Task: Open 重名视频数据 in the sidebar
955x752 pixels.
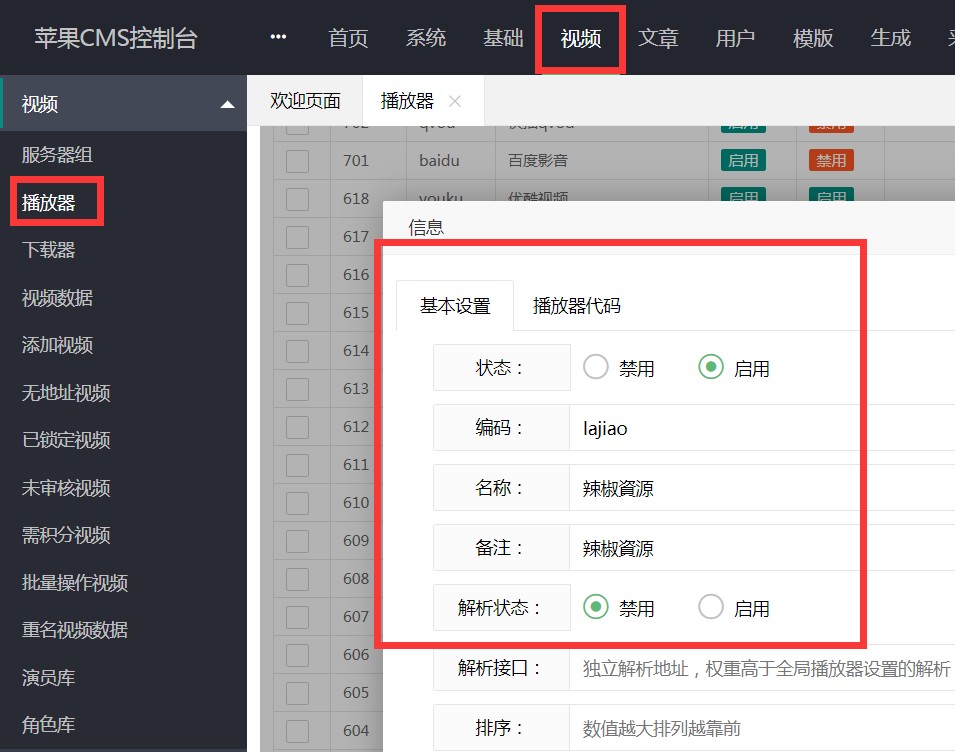Action: 75,630
